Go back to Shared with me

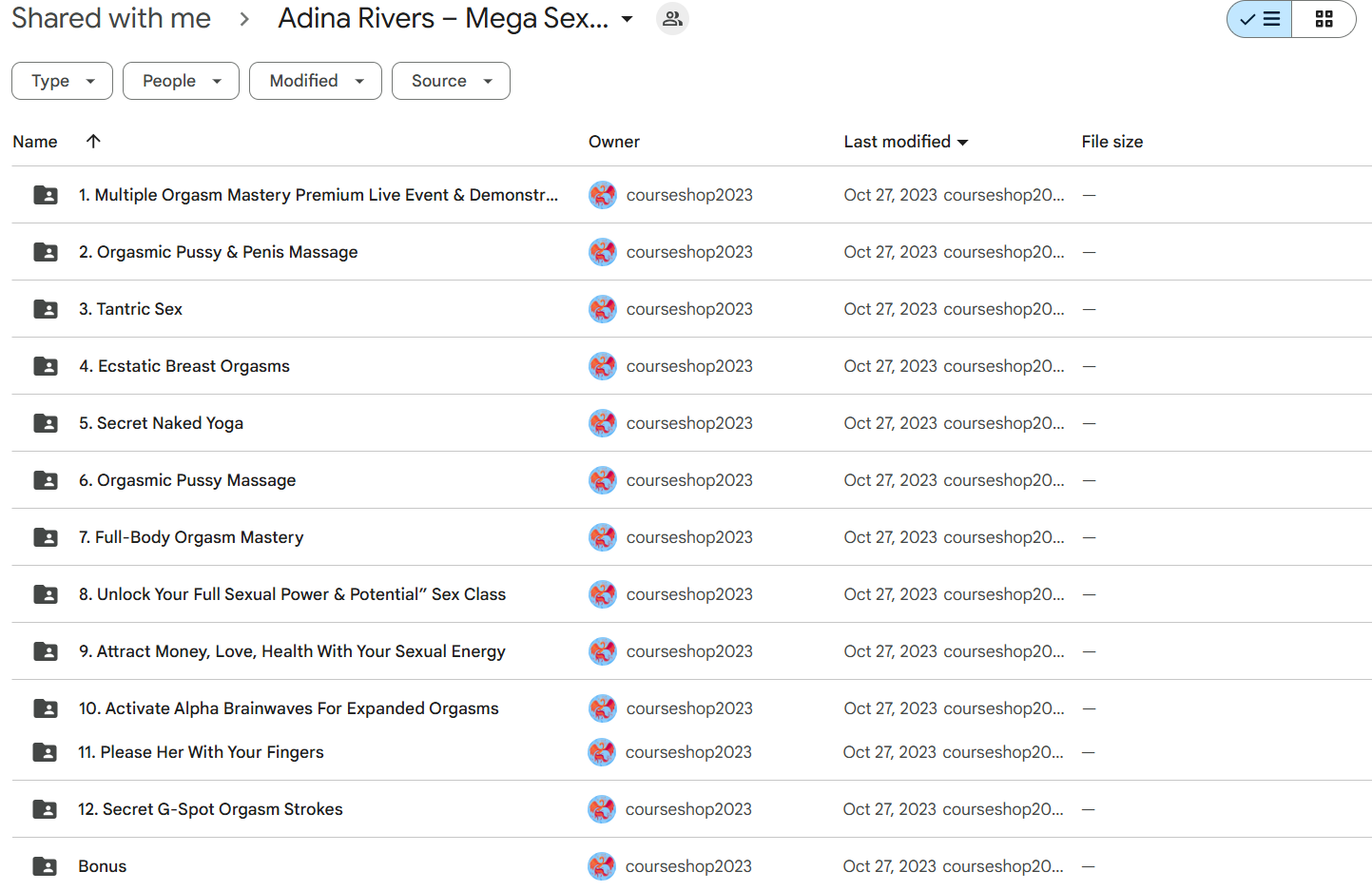tap(111, 18)
